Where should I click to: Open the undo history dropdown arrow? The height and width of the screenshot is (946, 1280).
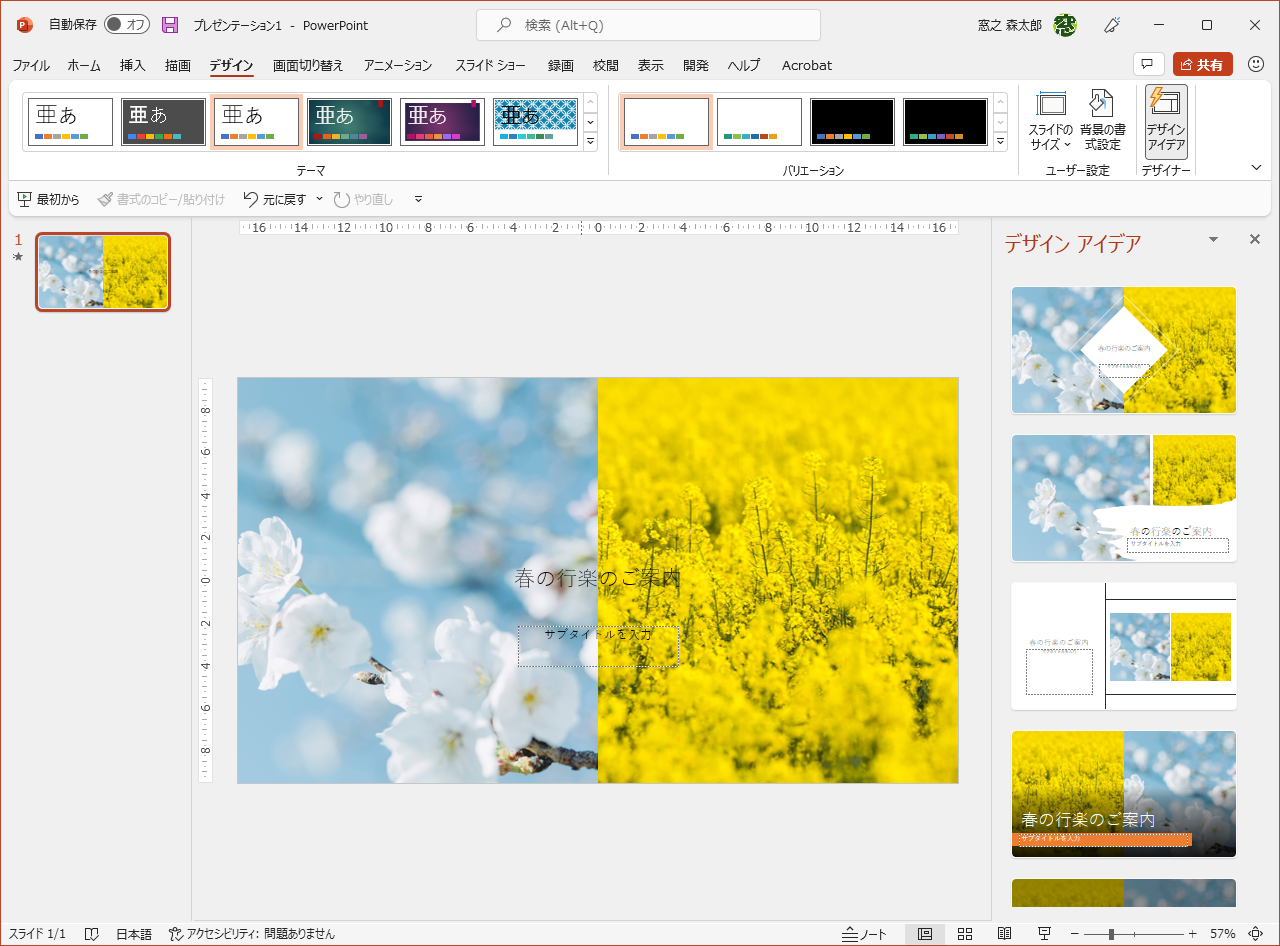320,200
